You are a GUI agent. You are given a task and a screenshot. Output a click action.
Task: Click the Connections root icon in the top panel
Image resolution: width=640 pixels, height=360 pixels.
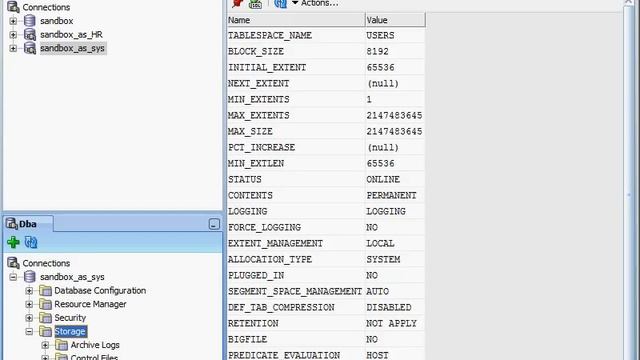click(13, 7)
